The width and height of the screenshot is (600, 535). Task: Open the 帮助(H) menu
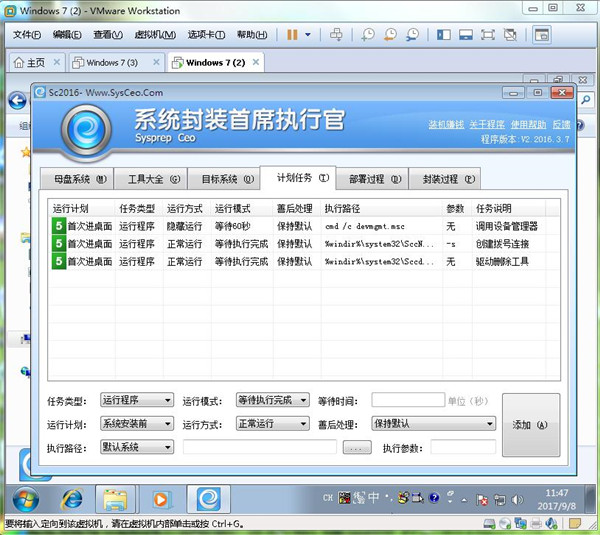pos(252,35)
